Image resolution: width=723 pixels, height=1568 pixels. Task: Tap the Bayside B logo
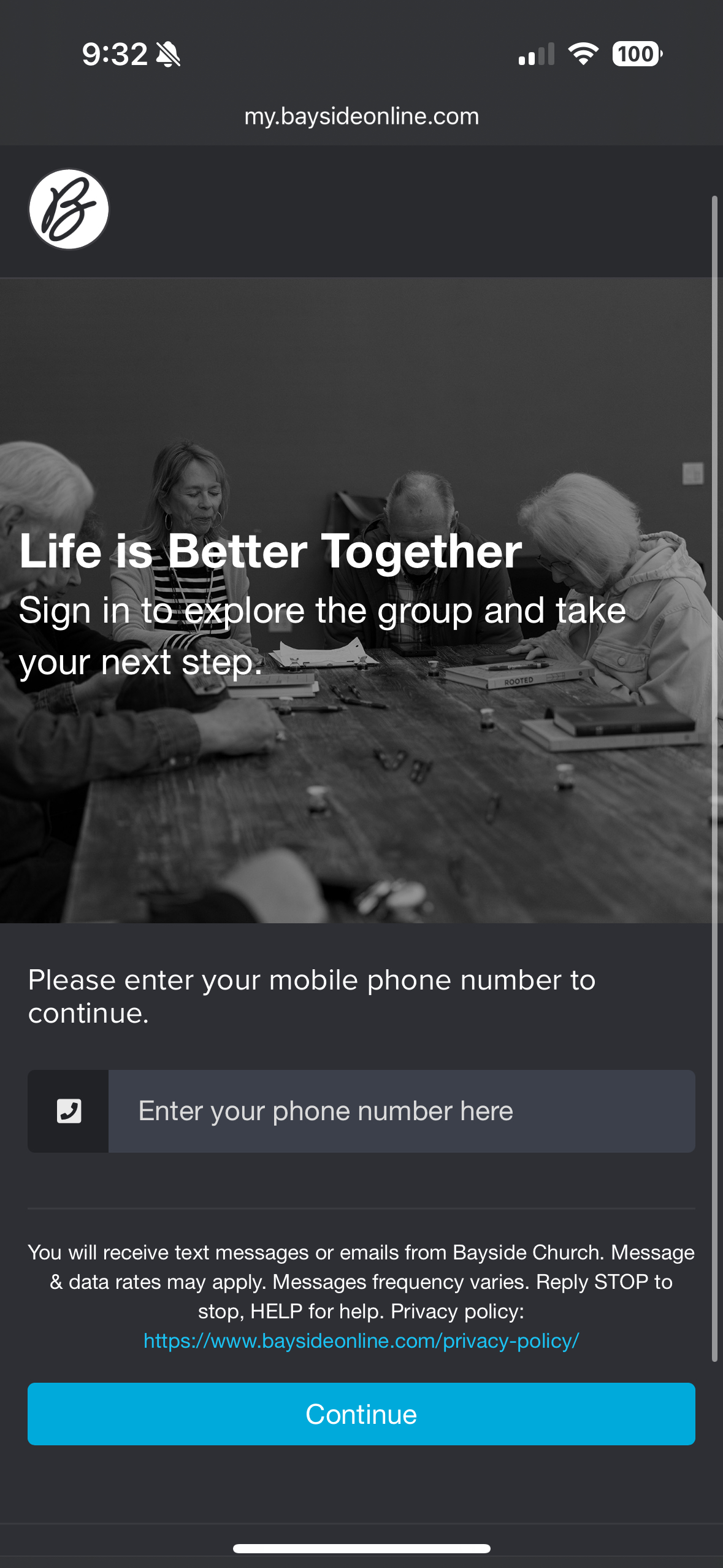69,209
